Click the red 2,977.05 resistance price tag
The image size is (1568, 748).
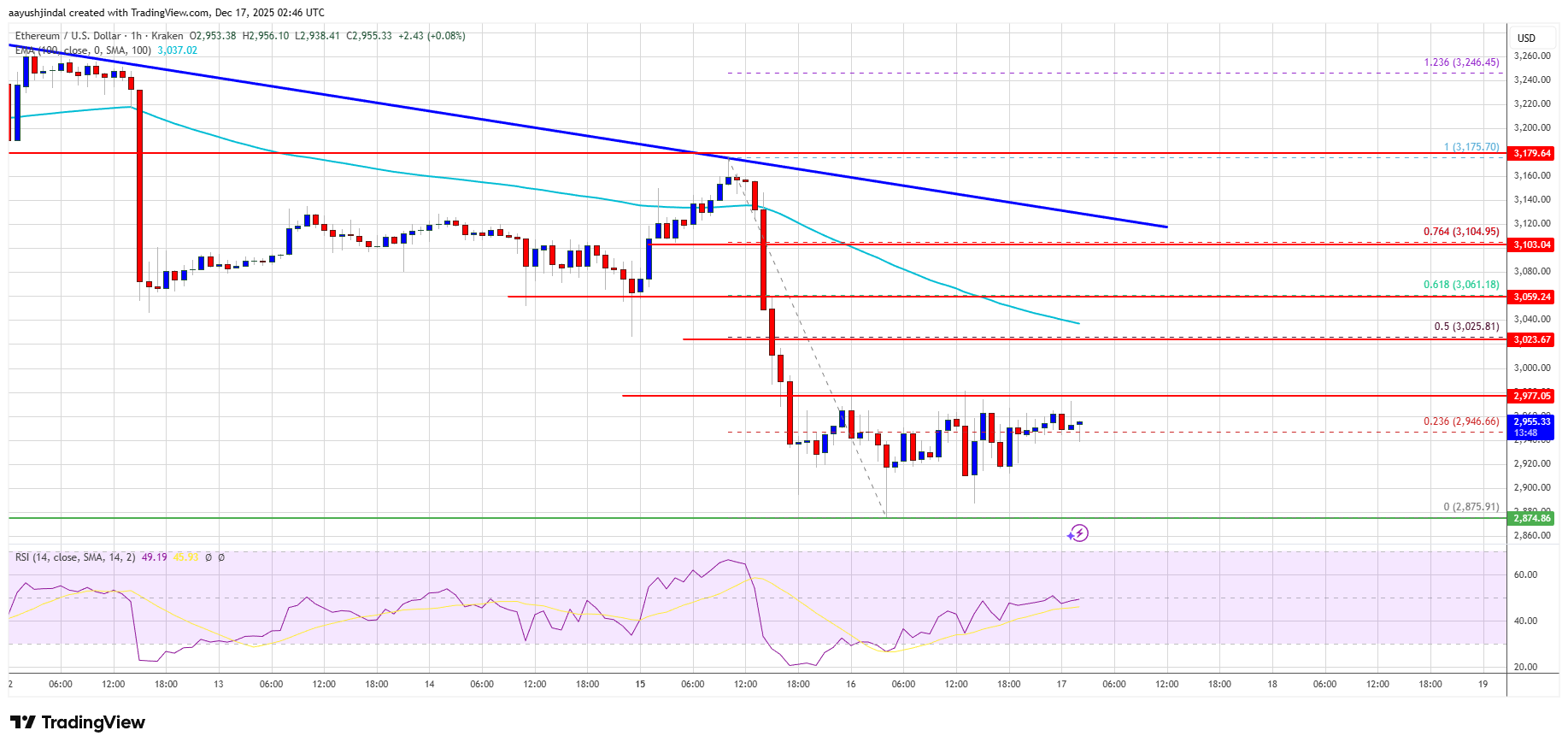pos(1532,396)
